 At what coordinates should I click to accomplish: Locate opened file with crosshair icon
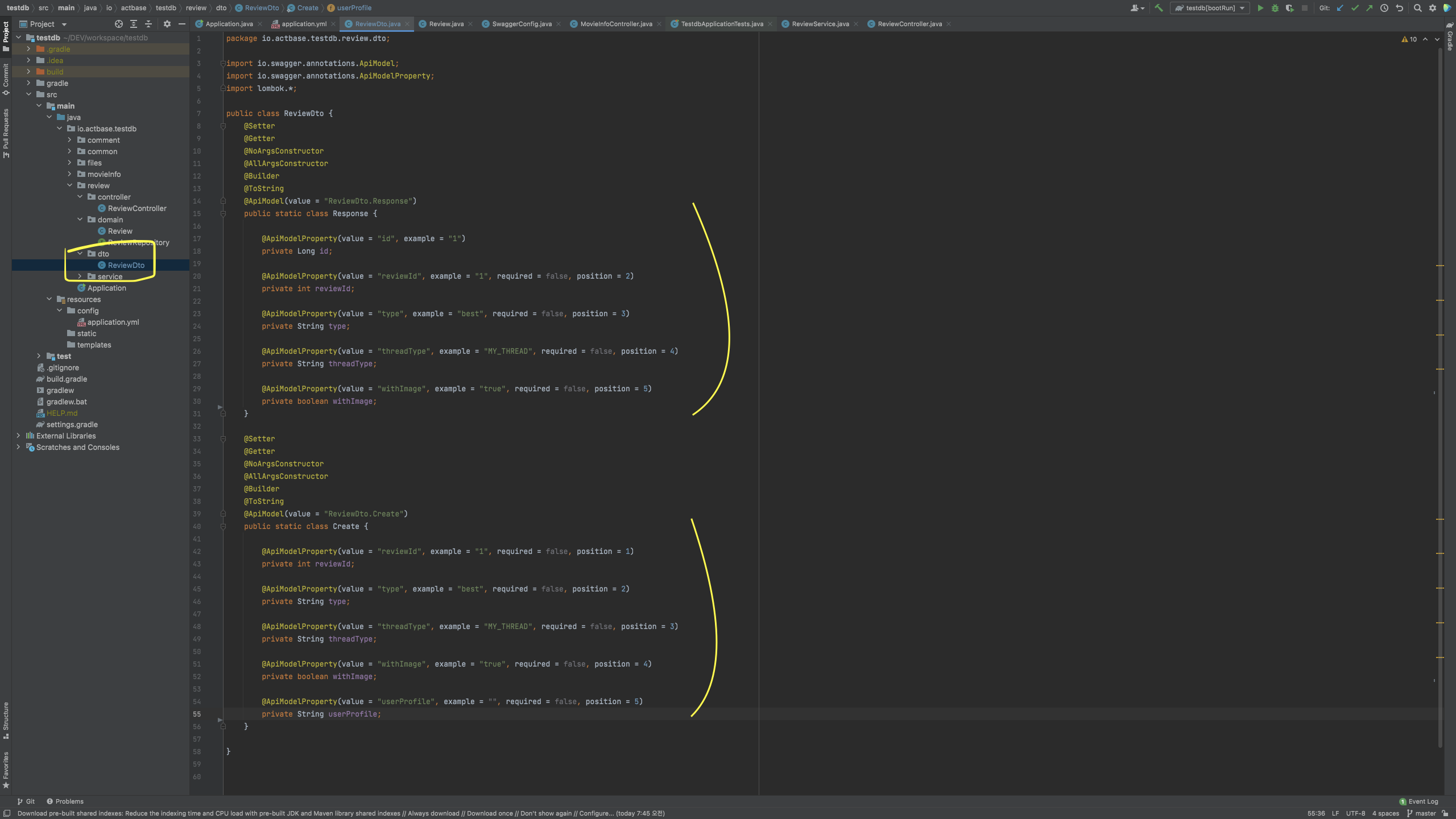click(x=119, y=24)
